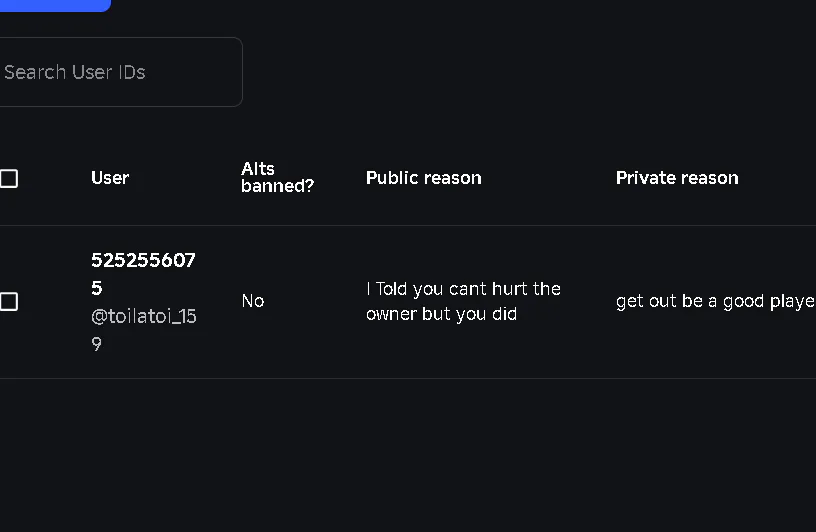This screenshot has width=816, height=532.
Task: Click the wrapped 9 under the username
Action: click(x=97, y=344)
